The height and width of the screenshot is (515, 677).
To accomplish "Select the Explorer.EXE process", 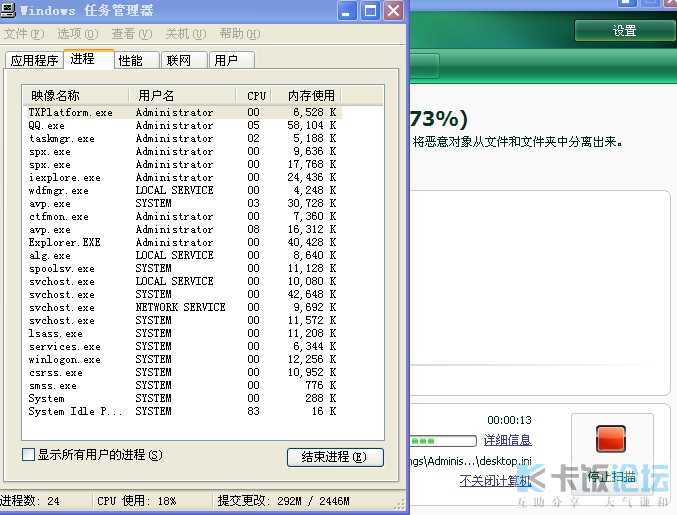I will [x=182, y=242].
